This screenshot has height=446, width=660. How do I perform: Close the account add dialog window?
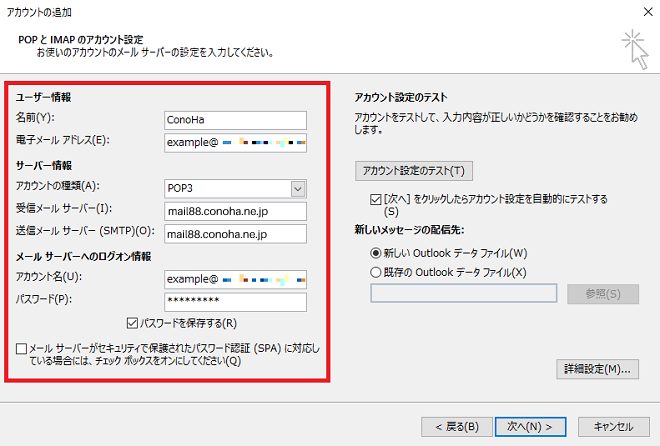pyautogui.click(x=641, y=12)
